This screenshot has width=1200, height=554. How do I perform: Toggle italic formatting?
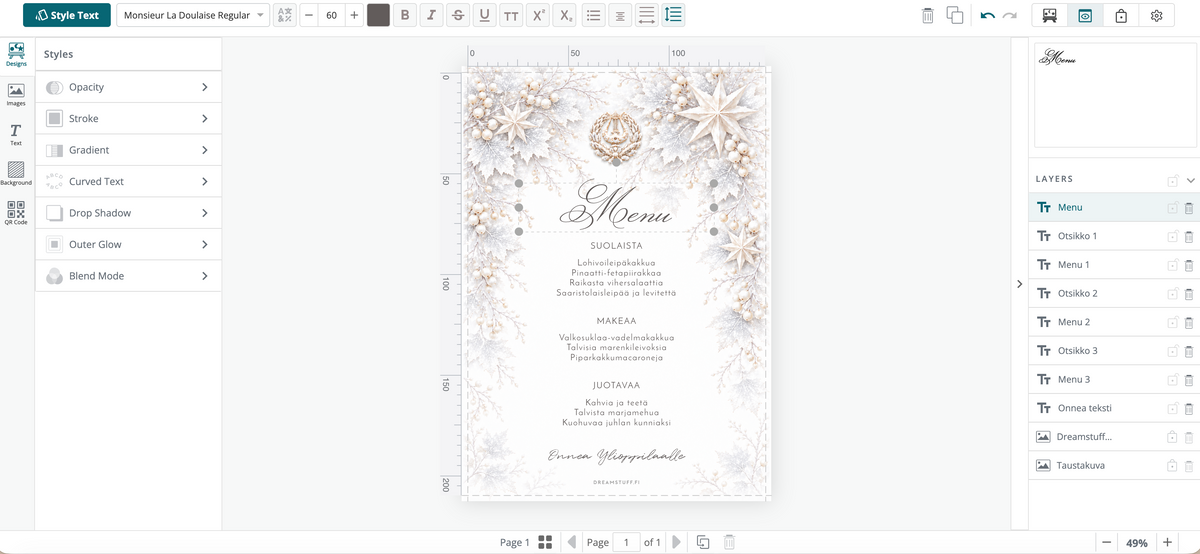[x=431, y=15]
